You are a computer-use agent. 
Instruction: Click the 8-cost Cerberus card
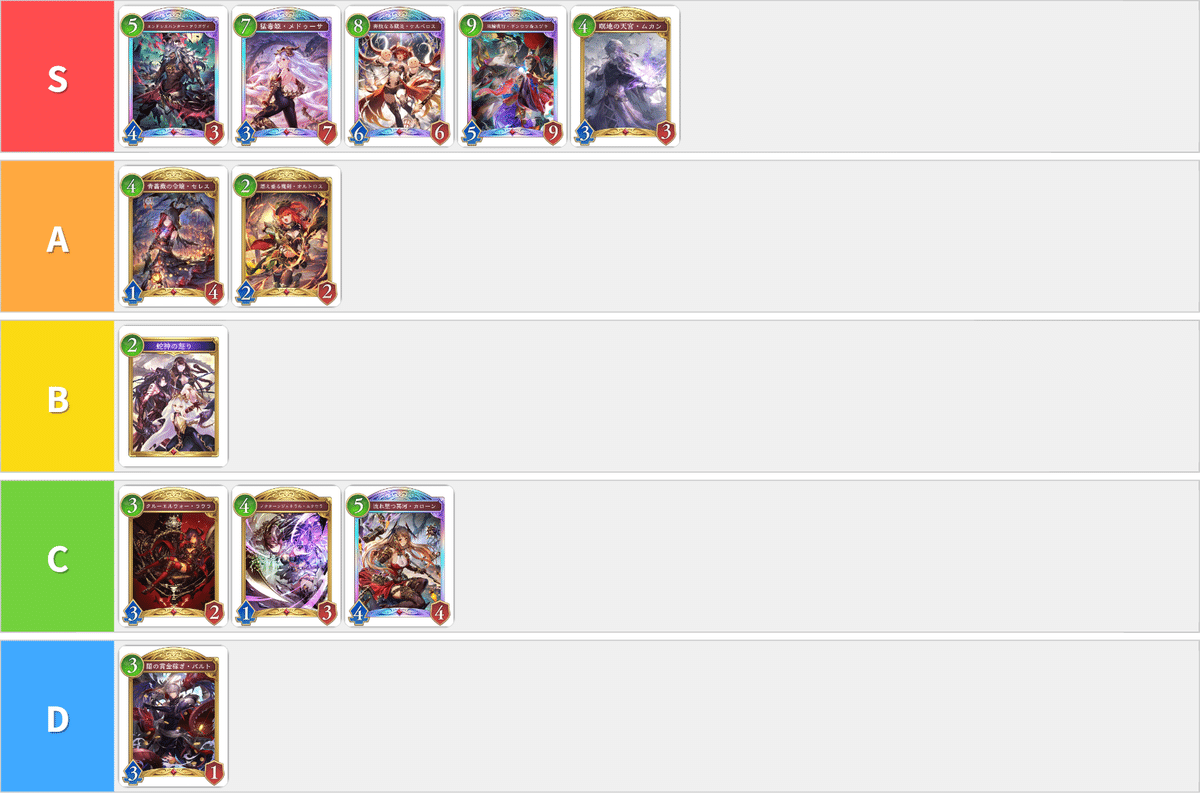[399, 77]
